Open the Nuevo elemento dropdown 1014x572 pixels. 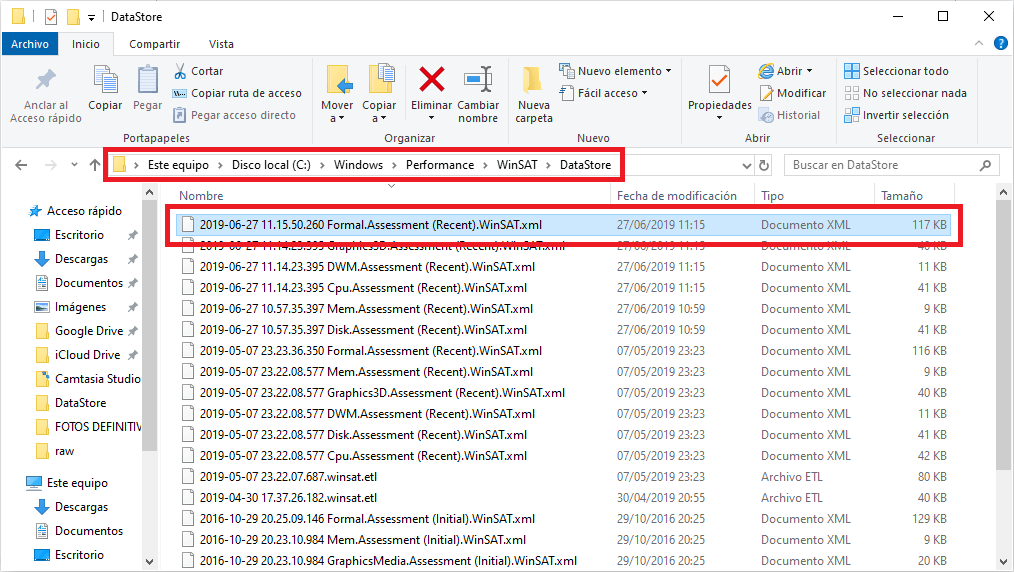pyautogui.click(x=615, y=71)
